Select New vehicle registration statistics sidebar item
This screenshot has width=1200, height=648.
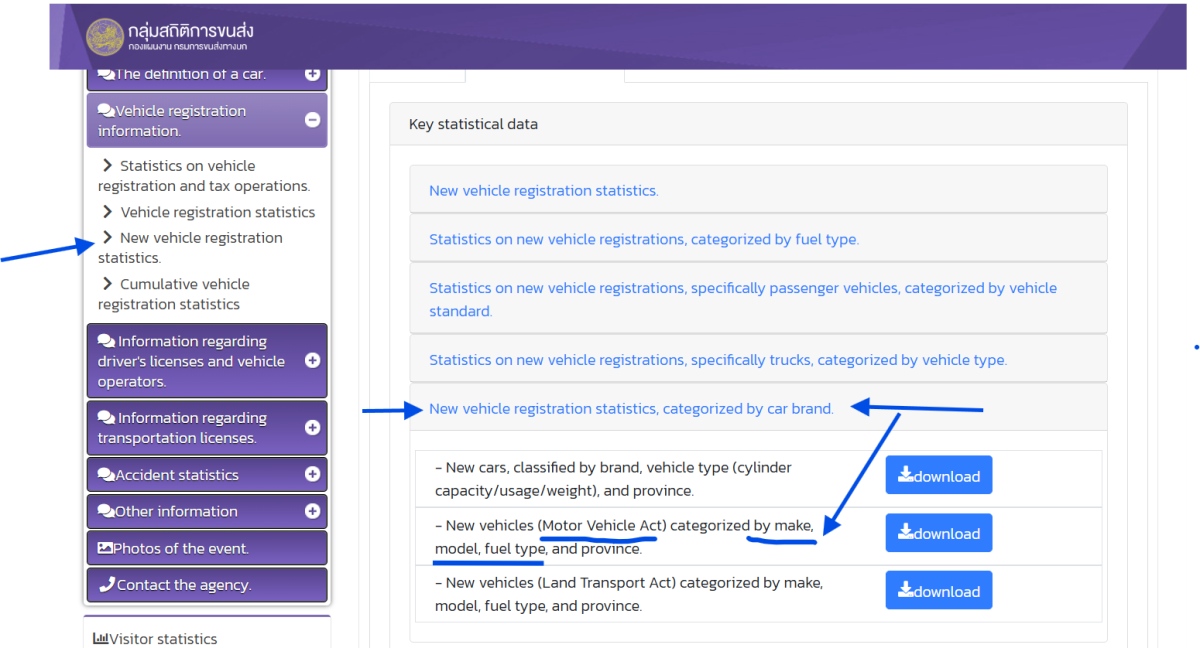point(191,247)
